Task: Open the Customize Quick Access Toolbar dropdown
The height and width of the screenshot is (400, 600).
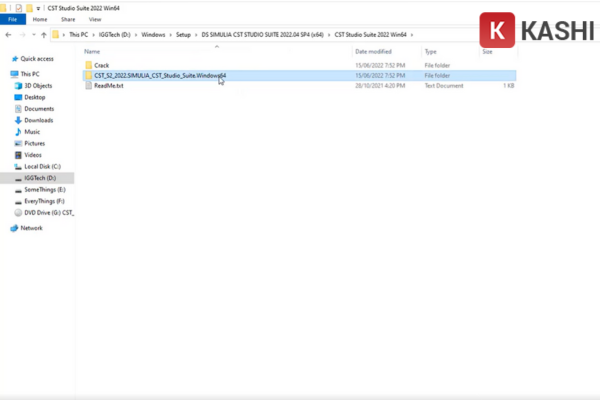Action: [x=38, y=8]
